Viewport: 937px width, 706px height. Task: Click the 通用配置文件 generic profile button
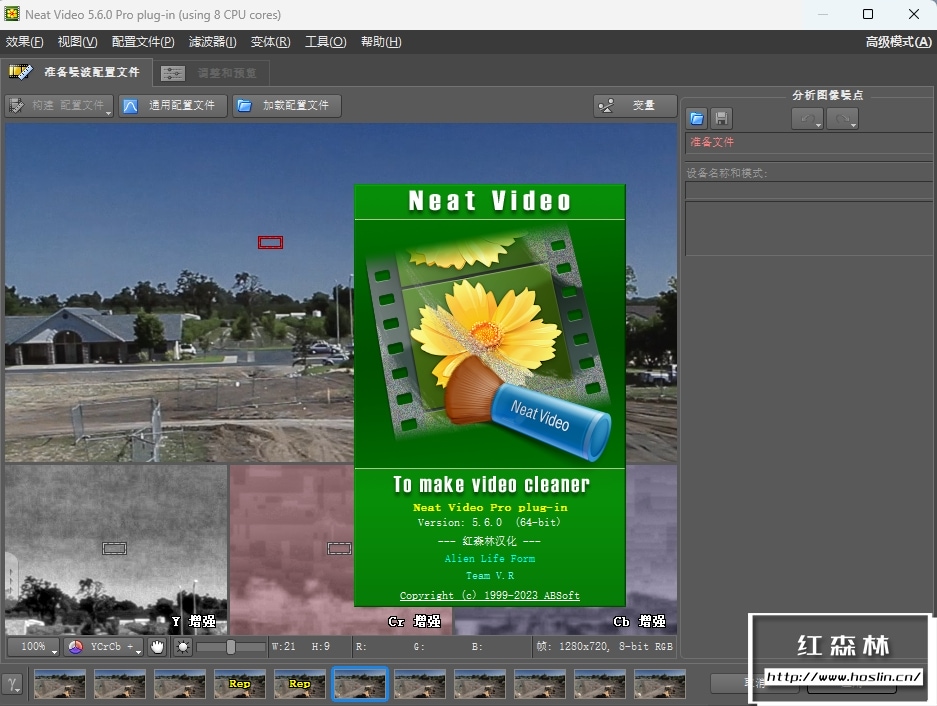pyautogui.click(x=173, y=105)
